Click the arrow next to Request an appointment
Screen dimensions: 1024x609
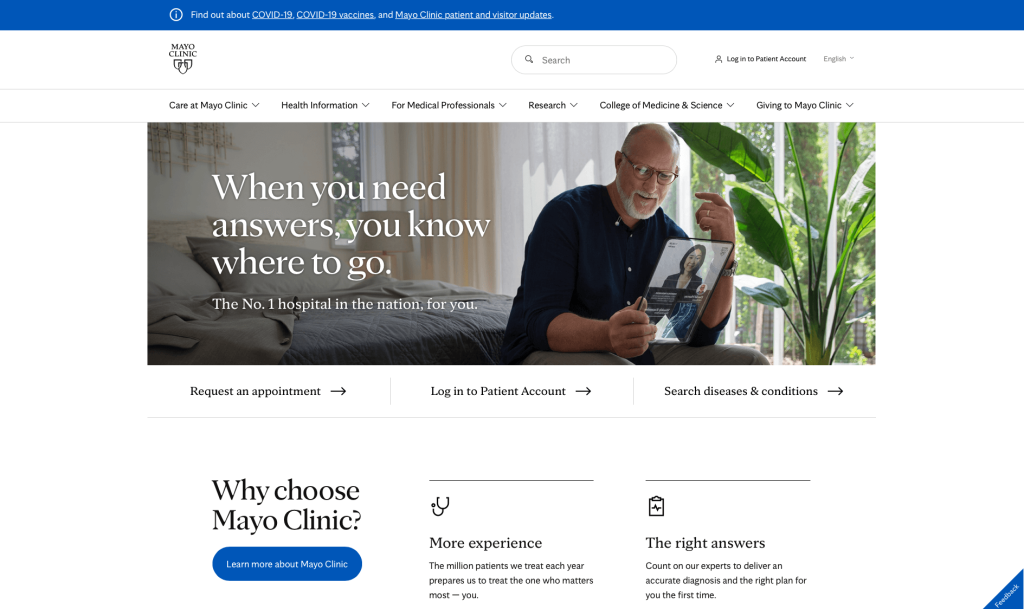(x=338, y=391)
